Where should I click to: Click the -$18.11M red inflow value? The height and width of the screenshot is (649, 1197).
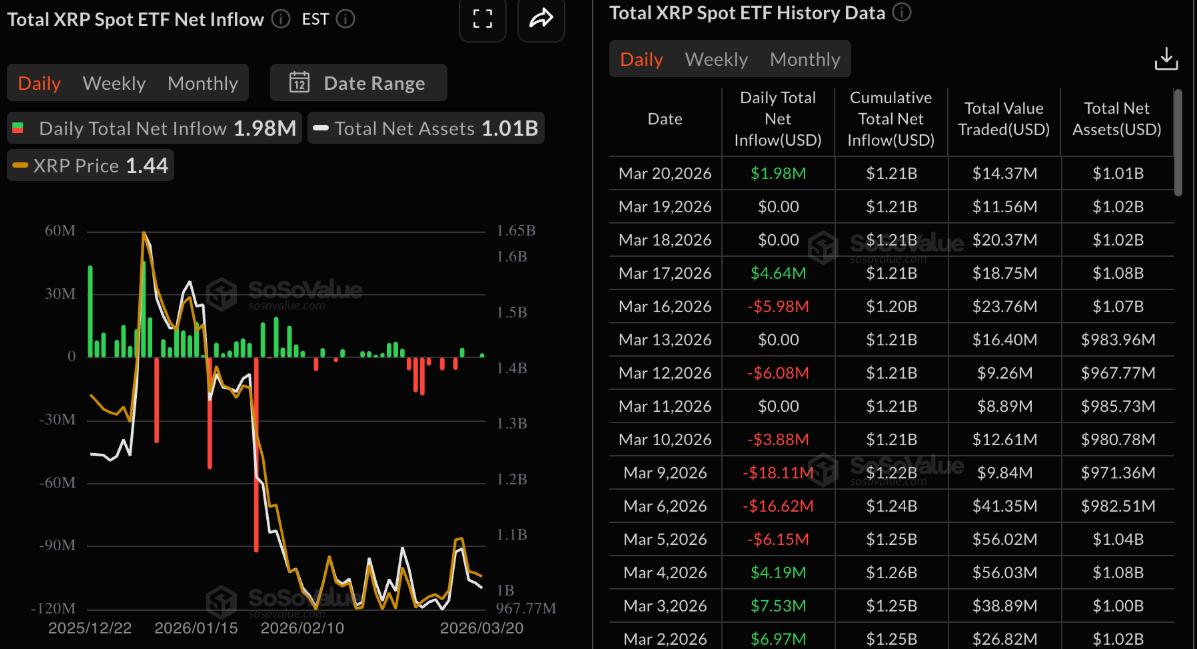pyautogui.click(x=778, y=472)
